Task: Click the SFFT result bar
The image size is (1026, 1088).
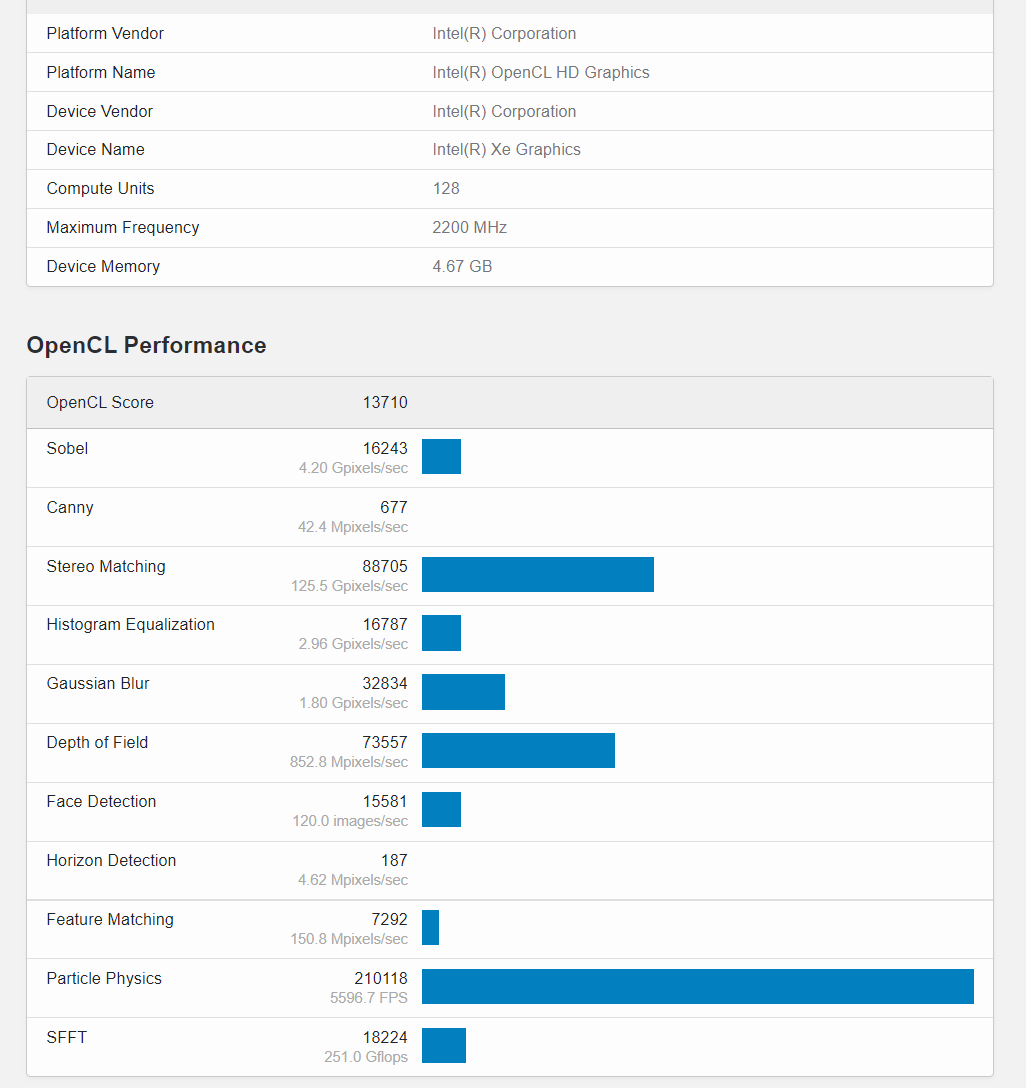Action: [443, 1046]
